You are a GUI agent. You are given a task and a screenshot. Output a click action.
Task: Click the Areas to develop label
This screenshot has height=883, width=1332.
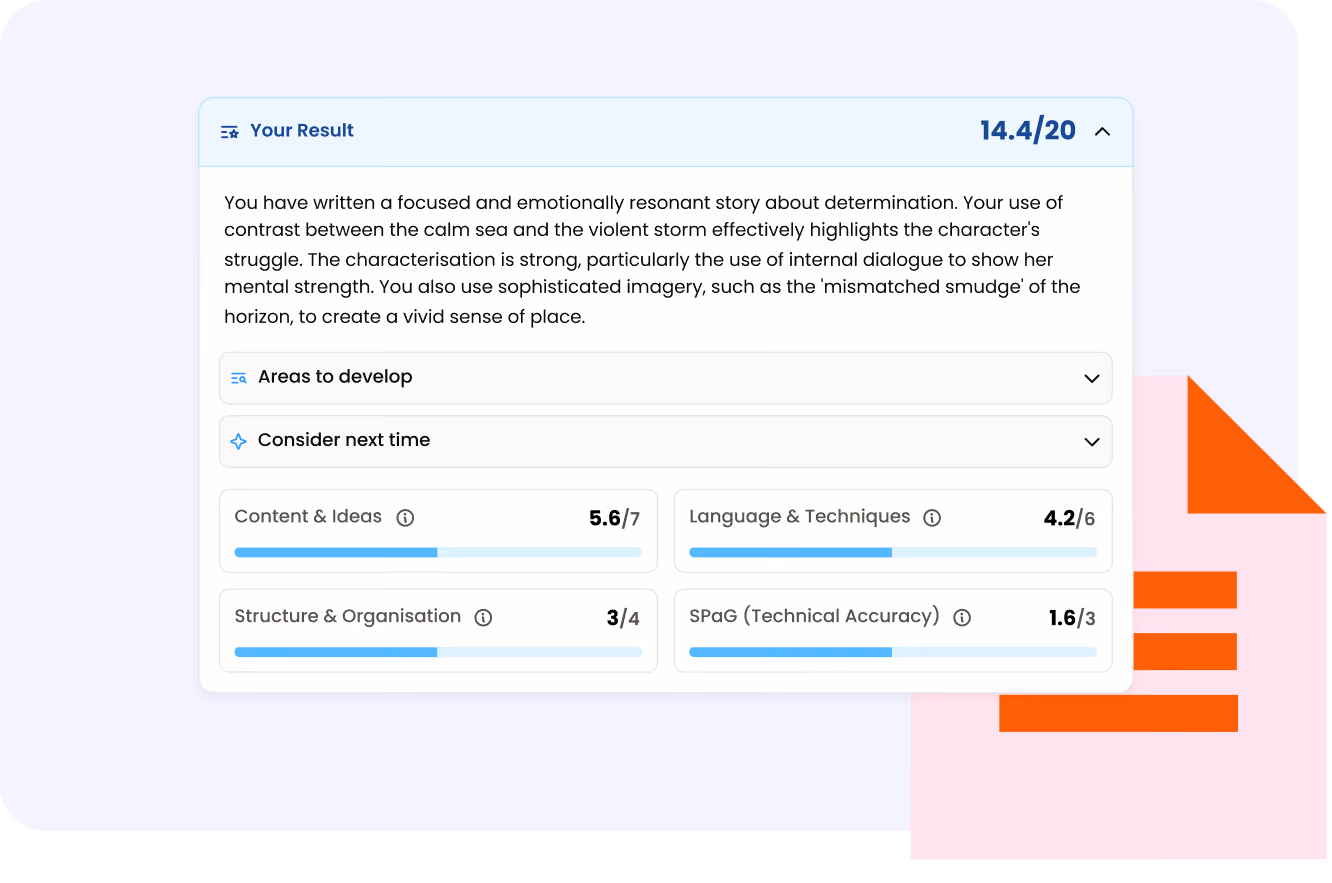click(x=335, y=377)
